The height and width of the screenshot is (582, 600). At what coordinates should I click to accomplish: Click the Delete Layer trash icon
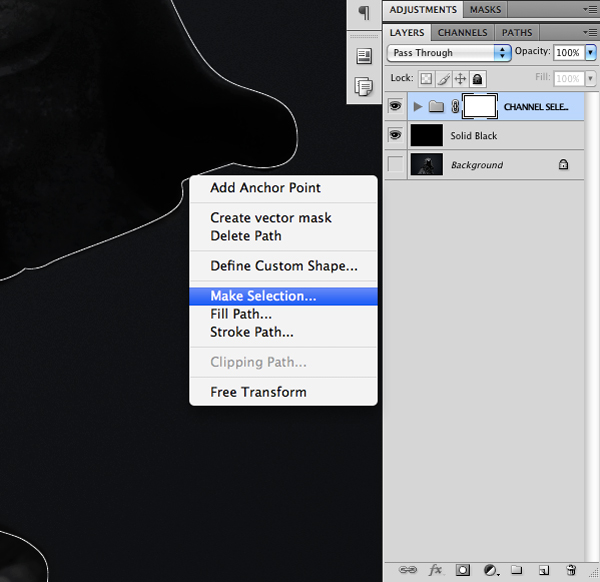click(x=571, y=570)
